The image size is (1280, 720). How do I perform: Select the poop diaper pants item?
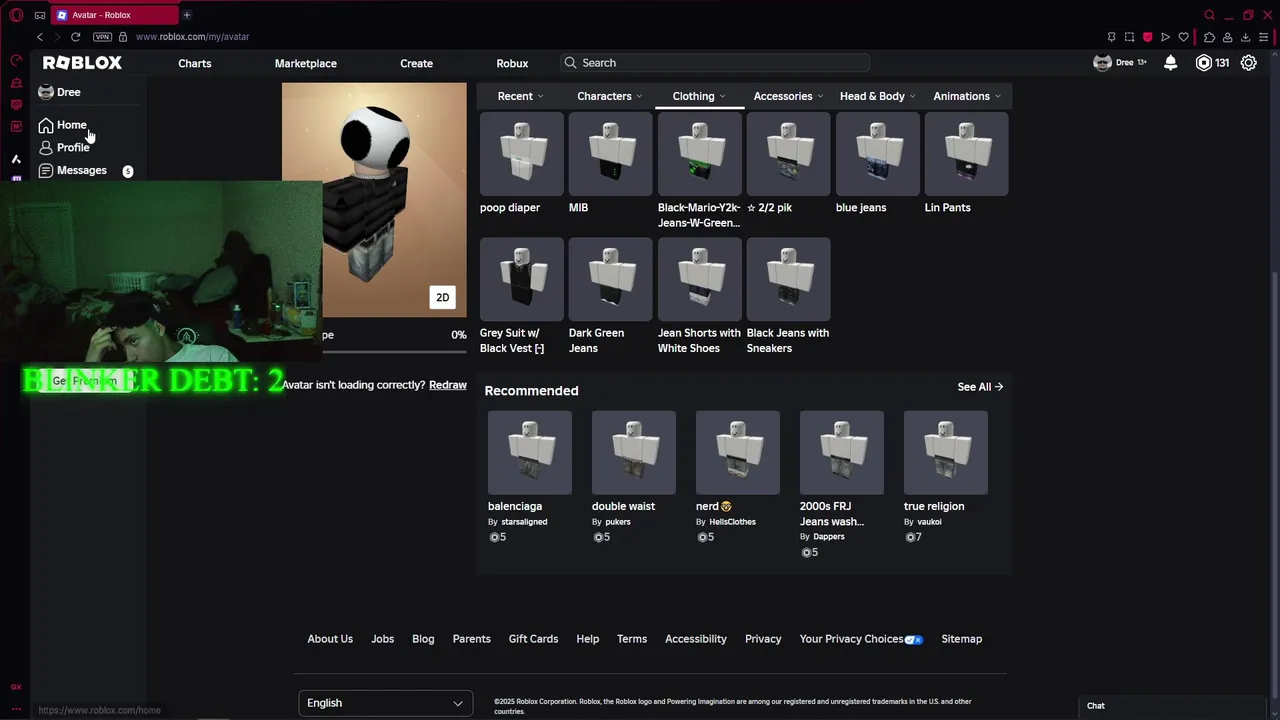(522, 155)
